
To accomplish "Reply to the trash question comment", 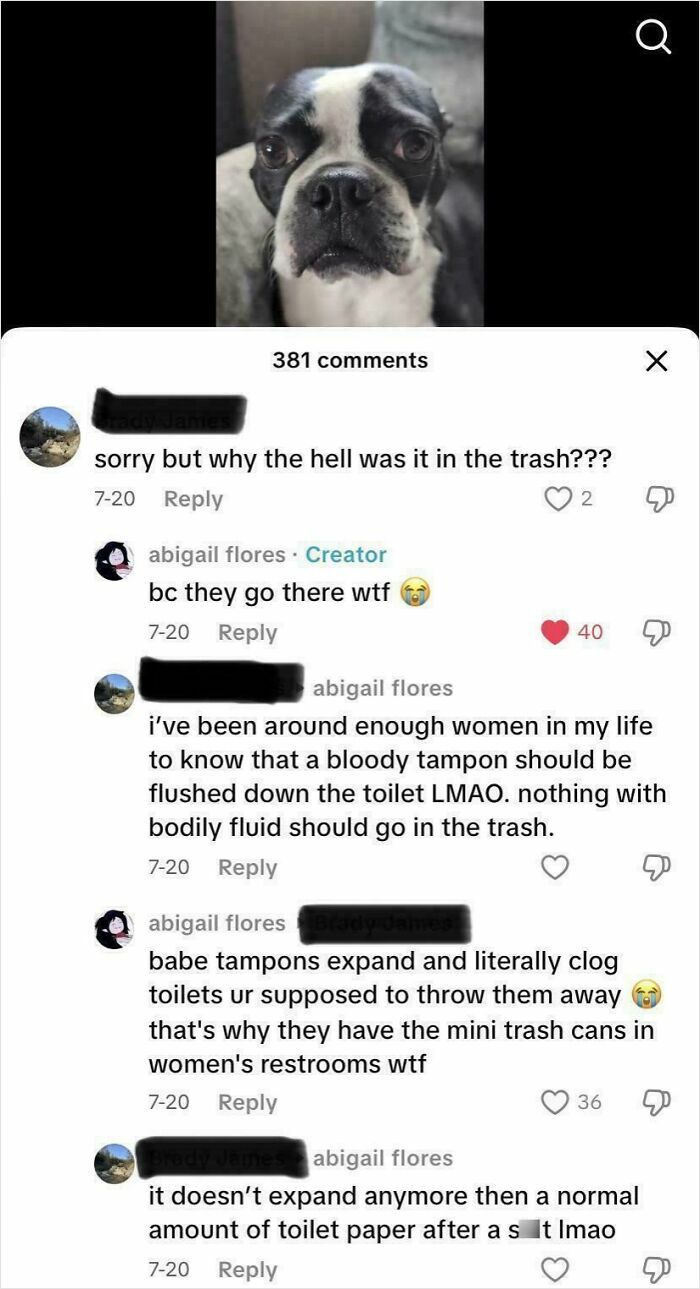I will pyautogui.click(x=194, y=498).
